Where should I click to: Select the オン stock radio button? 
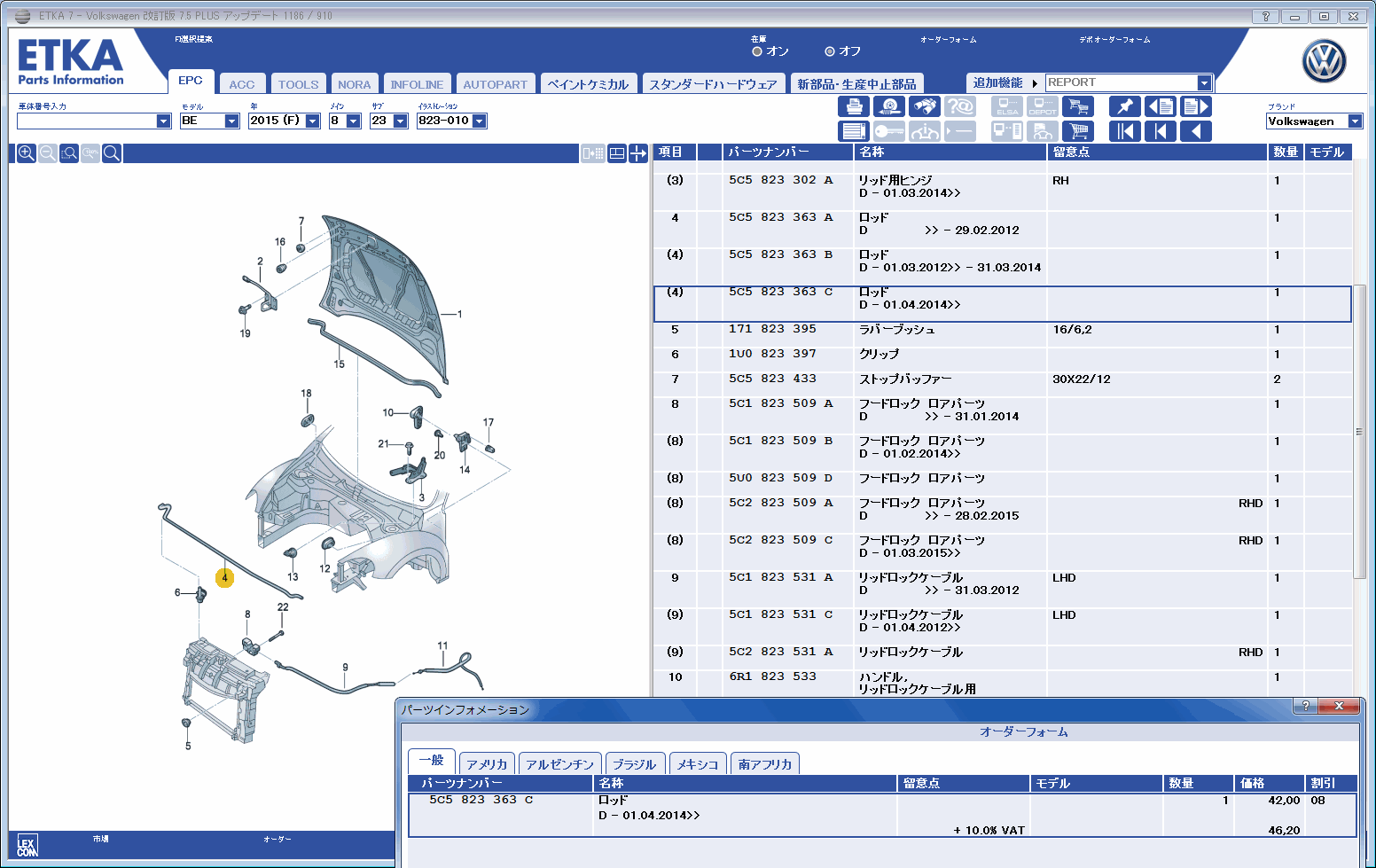pyautogui.click(x=757, y=51)
